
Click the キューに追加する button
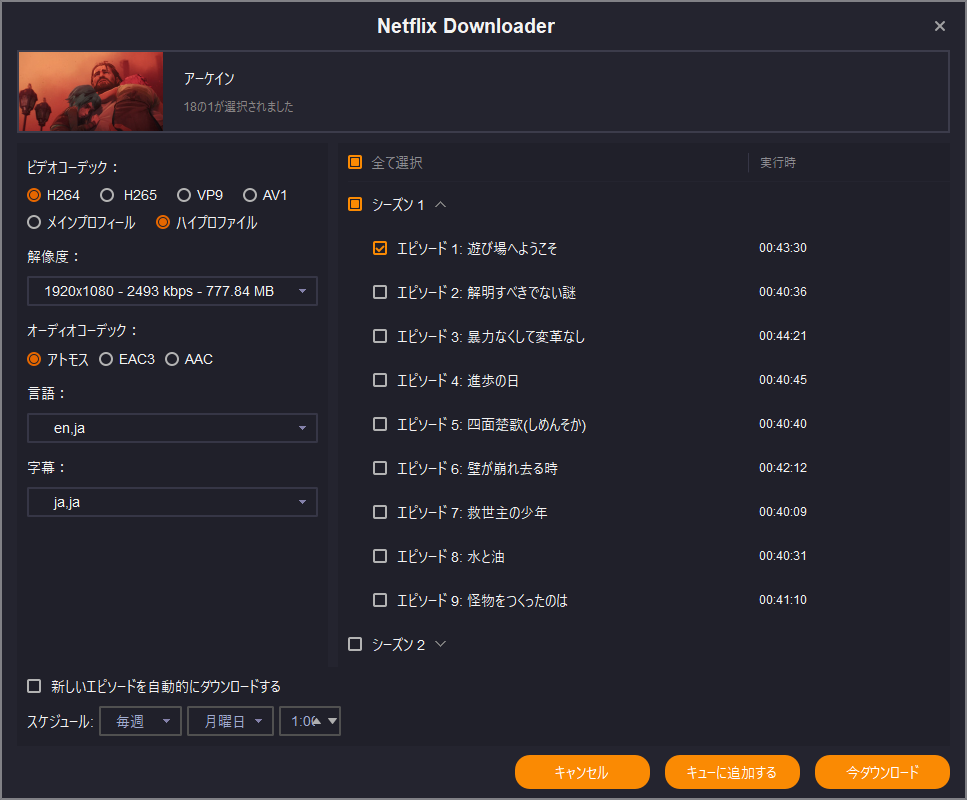pos(732,772)
